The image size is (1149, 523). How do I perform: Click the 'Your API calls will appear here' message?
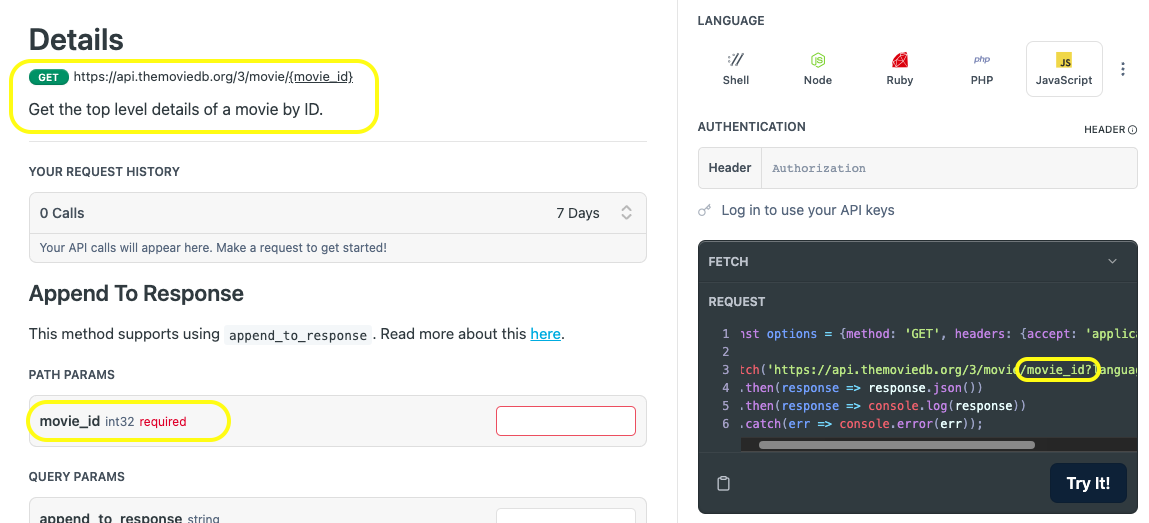point(213,248)
